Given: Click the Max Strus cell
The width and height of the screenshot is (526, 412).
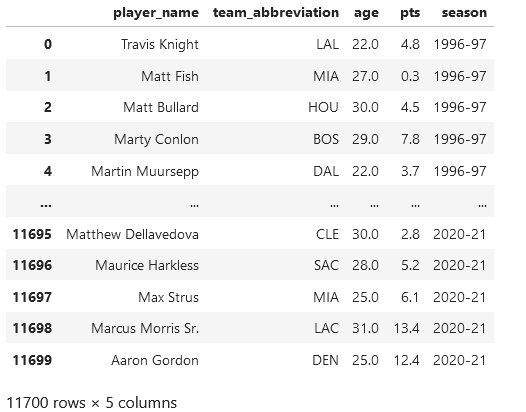Looking at the screenshot, I should click(x=168, y=297).
